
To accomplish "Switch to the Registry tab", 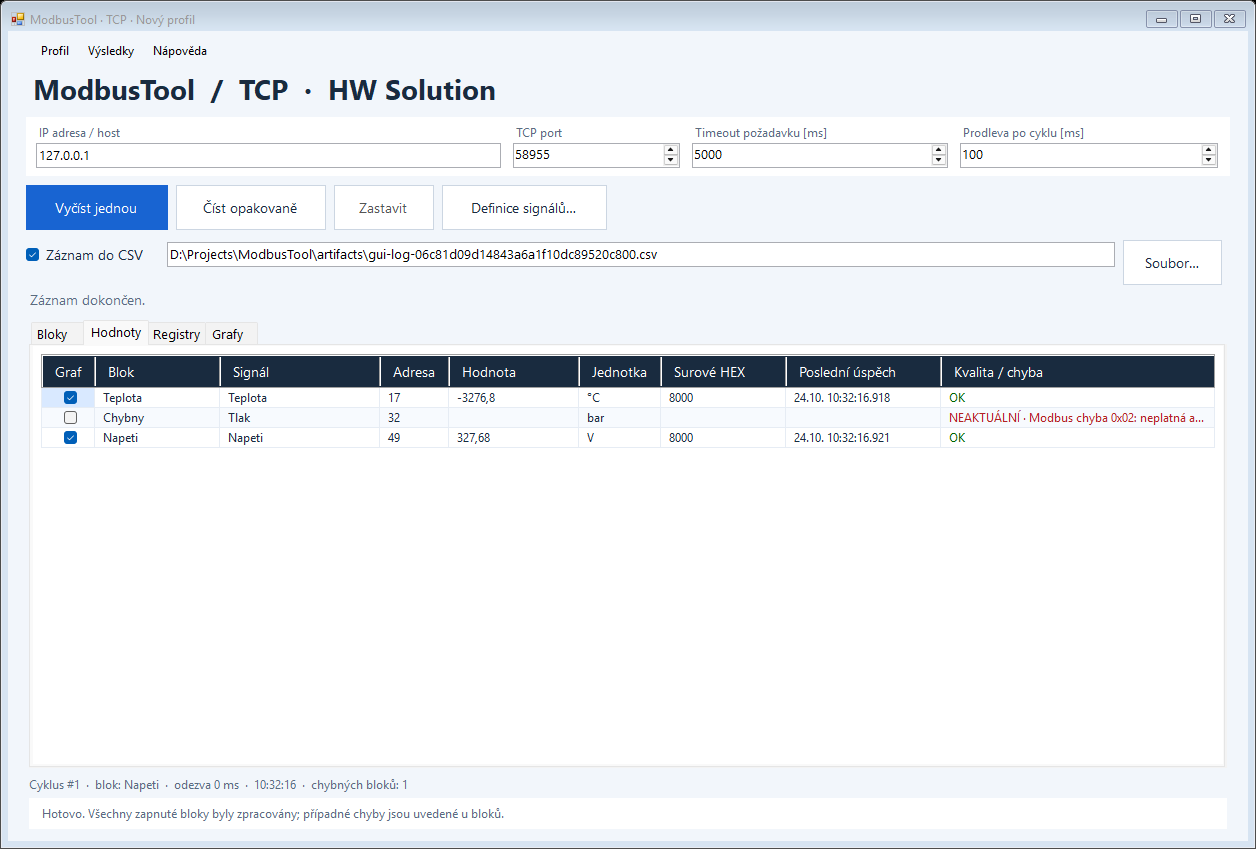I will [x=177, y=334].
